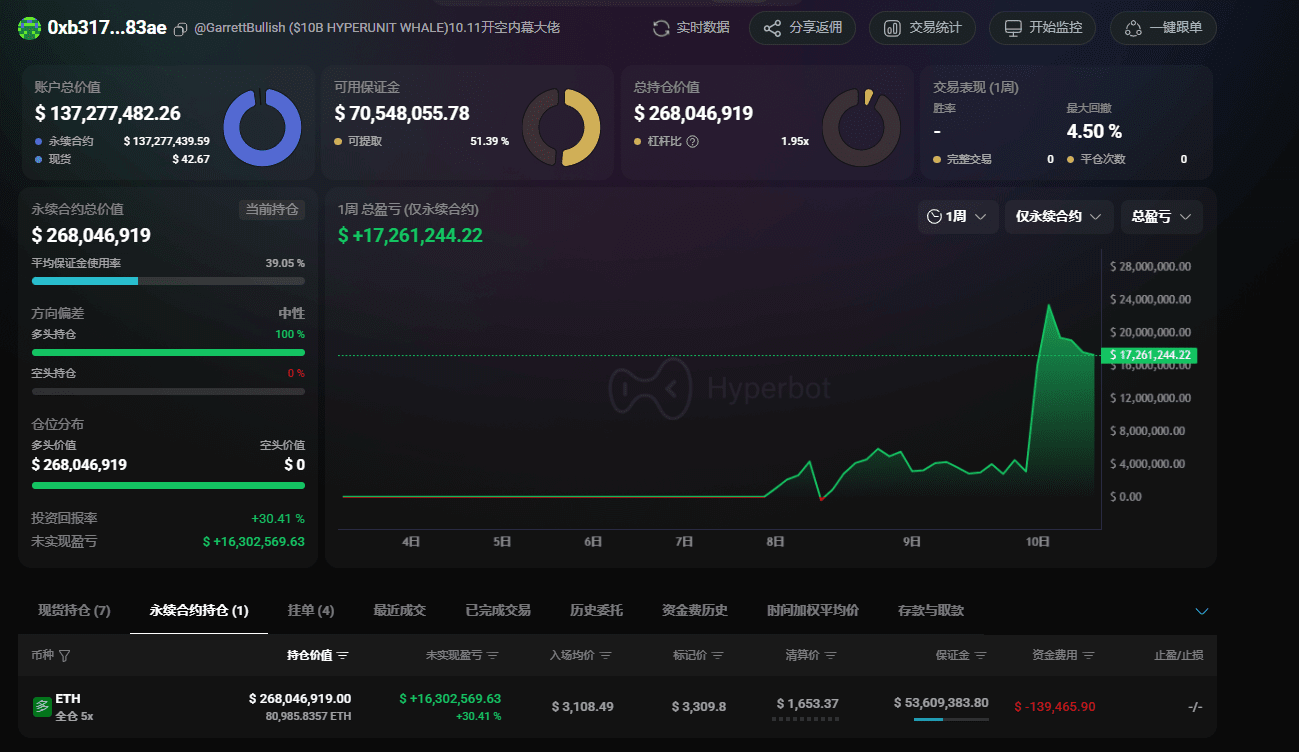Viewport: 1299px width, 752px height.
Task: Click the 平均保证金使用率 progress bar
Action: pos(168,281)
